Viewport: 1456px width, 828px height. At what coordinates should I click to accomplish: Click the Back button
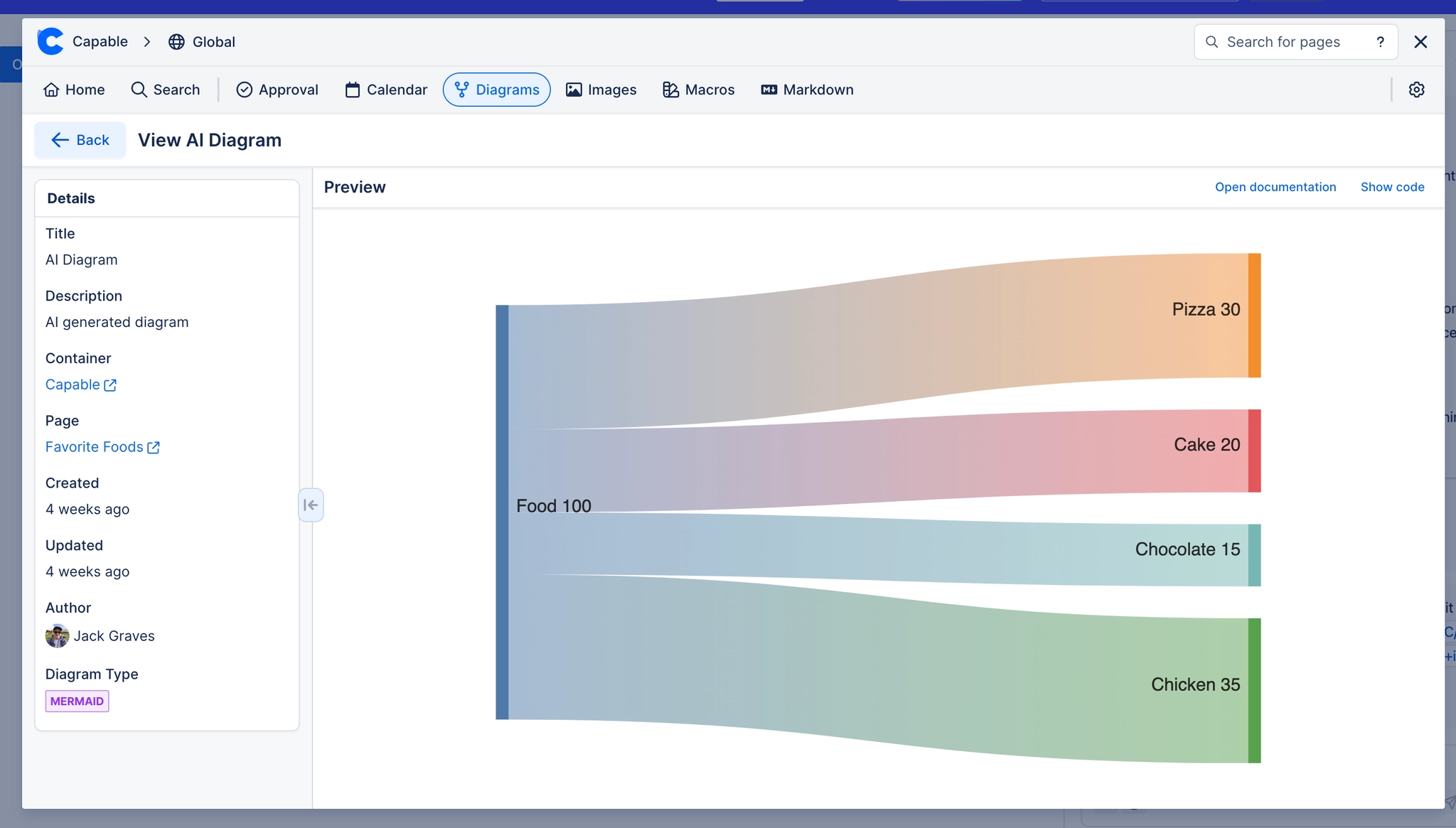pyautogui.click(x=80, y=140)
